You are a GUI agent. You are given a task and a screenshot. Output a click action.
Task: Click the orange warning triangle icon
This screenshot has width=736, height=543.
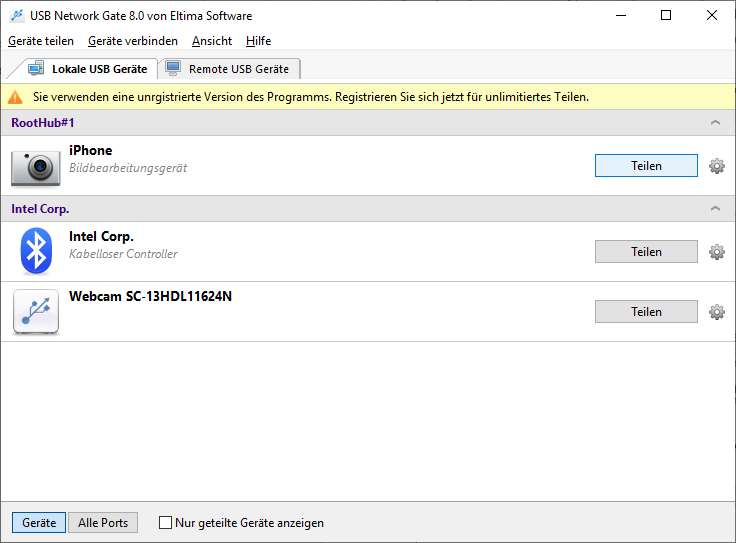click(15, 97)
